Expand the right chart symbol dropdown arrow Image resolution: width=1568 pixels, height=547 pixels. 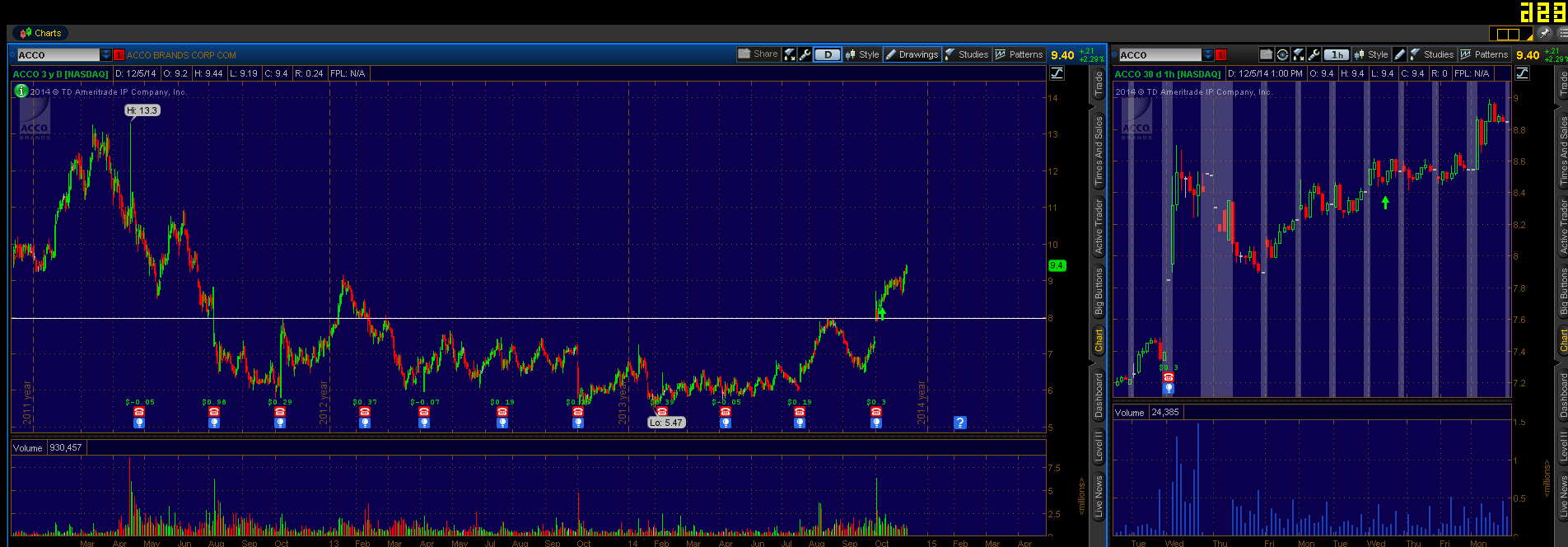(1208, 55)
